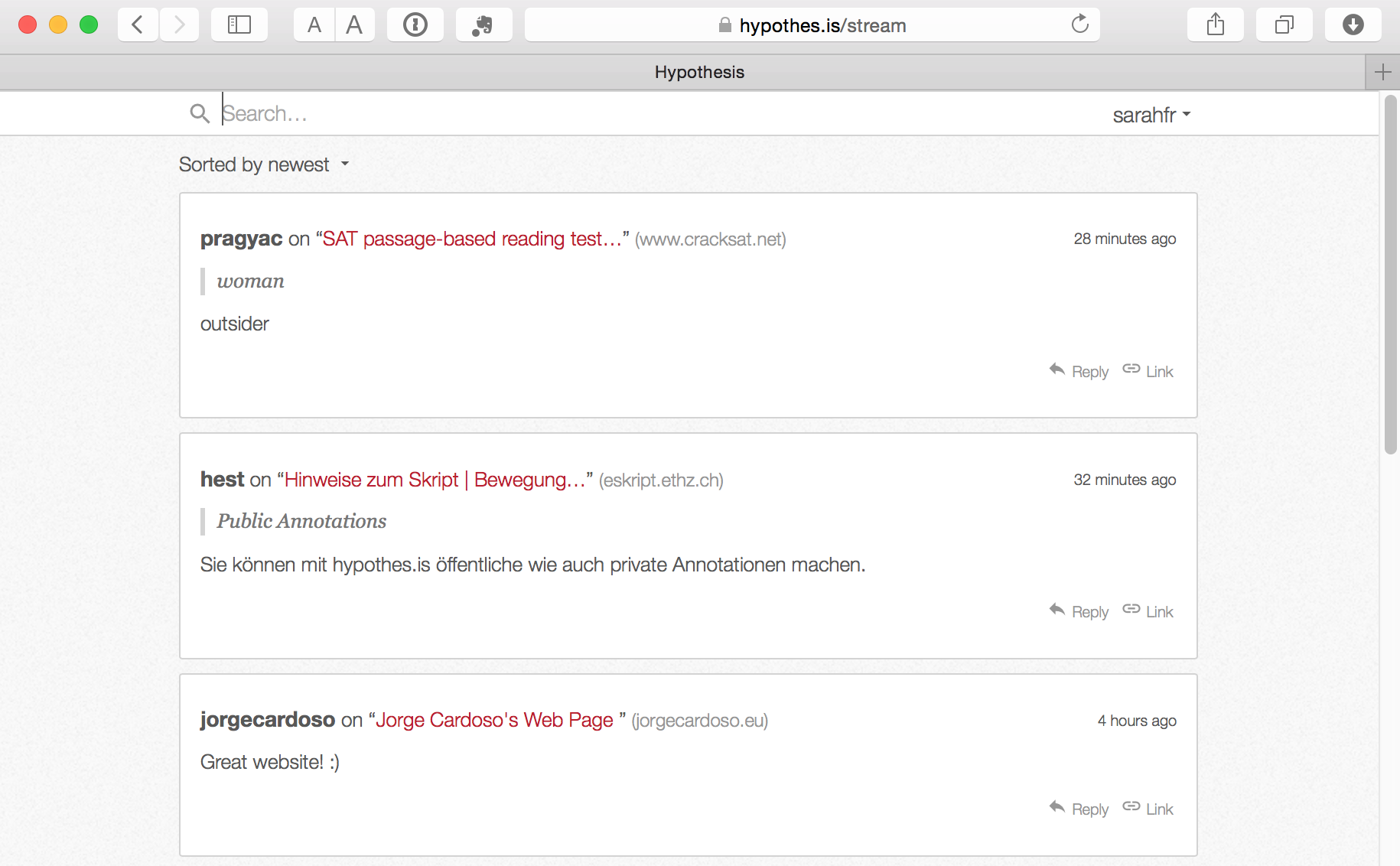The height and width of the screenshot is (866, 1400).
Task: Click the Evernote elephant clipper icon
Action: tap(483, 24)
